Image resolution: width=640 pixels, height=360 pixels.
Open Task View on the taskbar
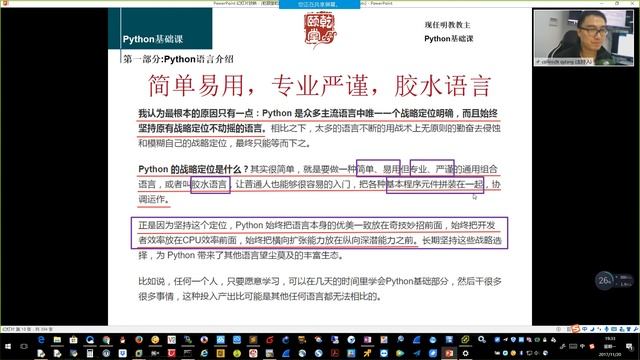tap(24, 347)
